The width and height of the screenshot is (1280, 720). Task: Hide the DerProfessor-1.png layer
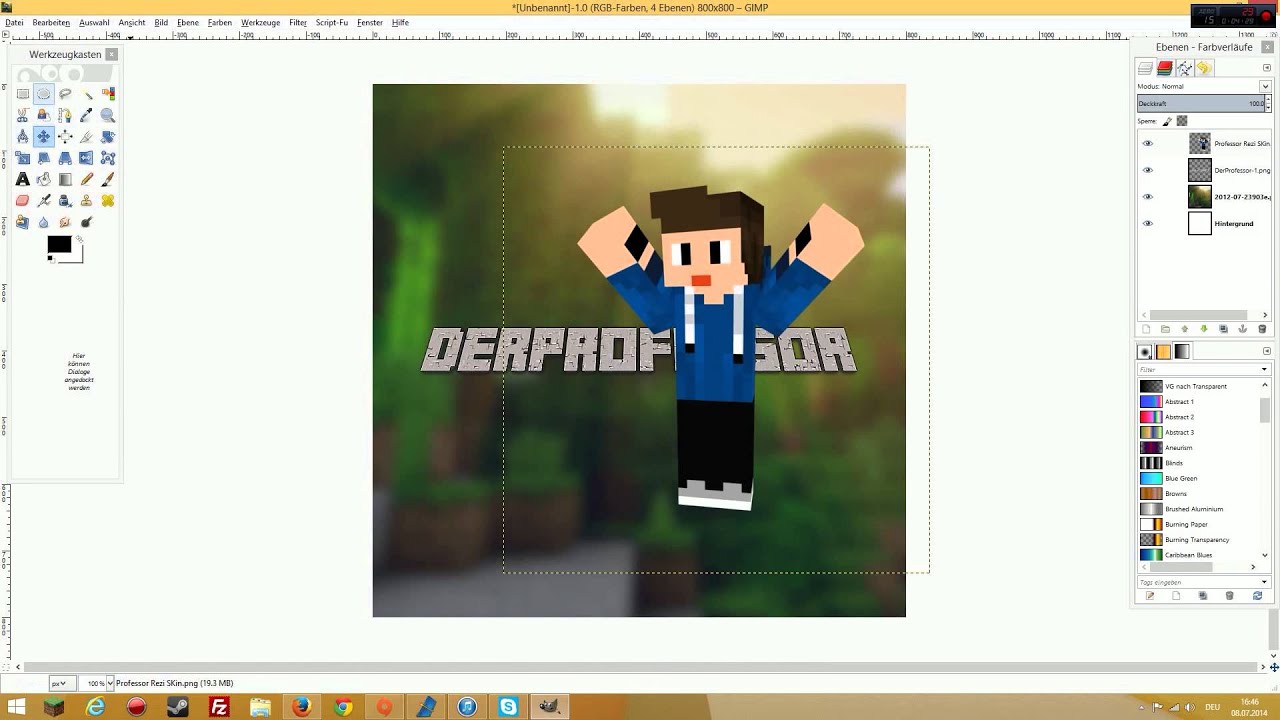click(x=1147, y=170)
